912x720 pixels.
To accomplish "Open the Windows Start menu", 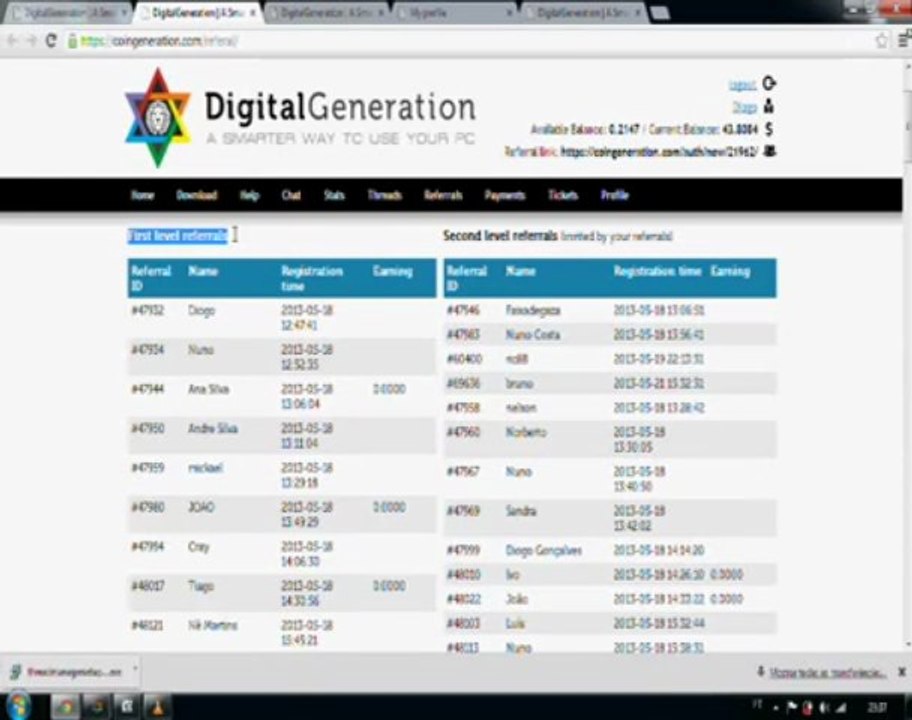I will click(17, 706).
